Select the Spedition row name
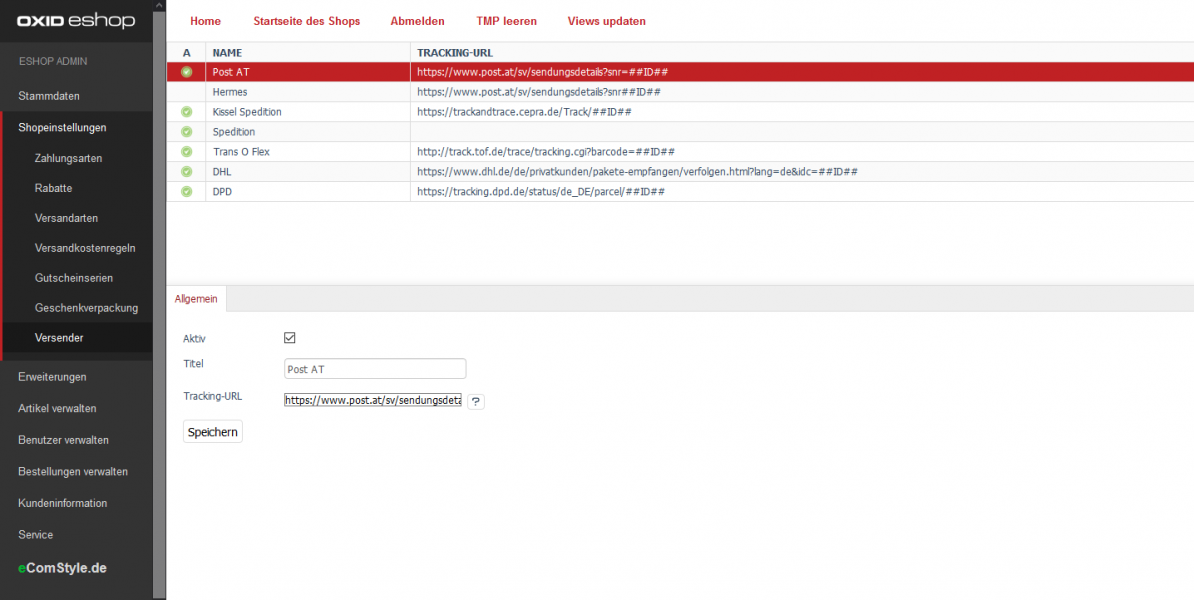The height and width of the screenshot is (600, 1194). pos(234,132)
